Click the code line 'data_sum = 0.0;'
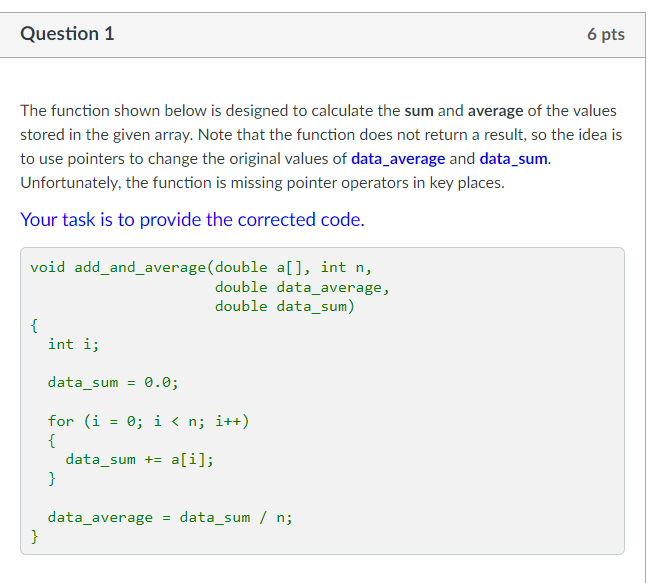653x583 pixels. click(x=113, y=382)
